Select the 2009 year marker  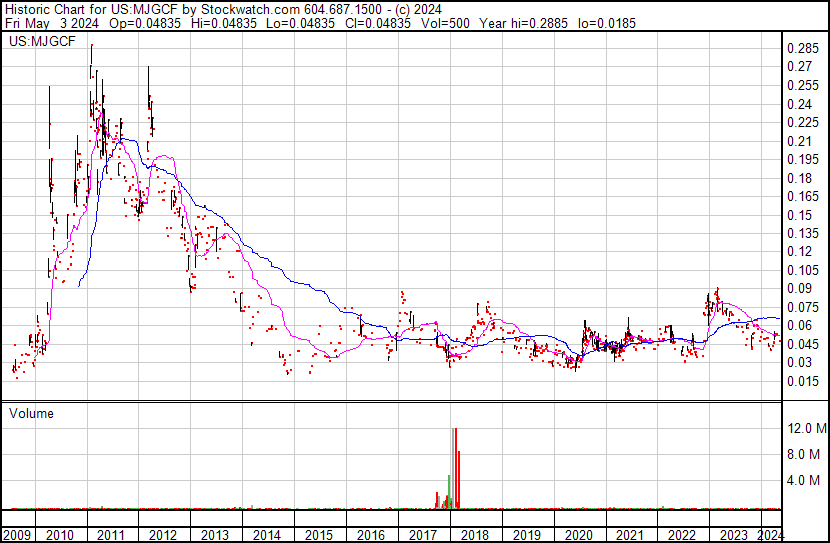[17, 535]
